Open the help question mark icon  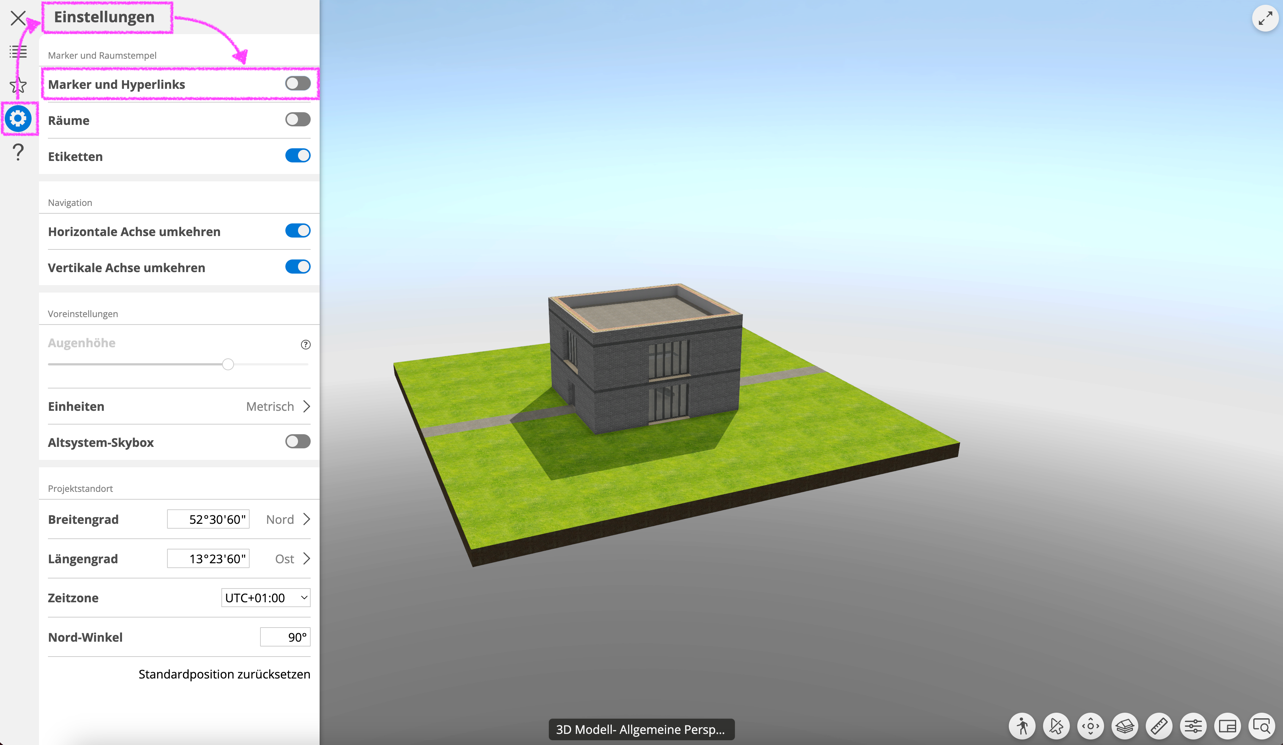tap(18, 152)
